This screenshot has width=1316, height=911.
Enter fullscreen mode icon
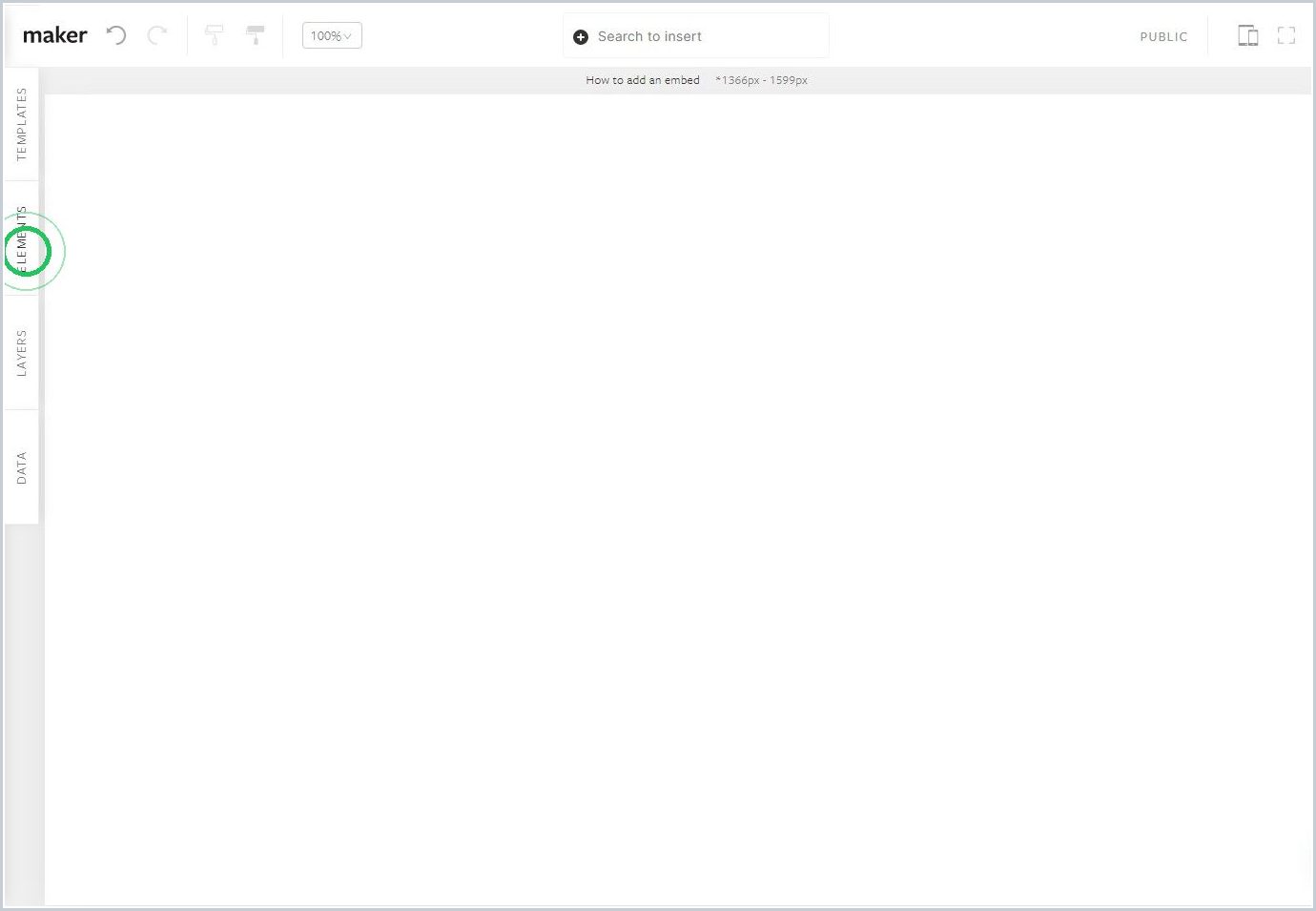pyautogui.click(x=1286, y=36)
